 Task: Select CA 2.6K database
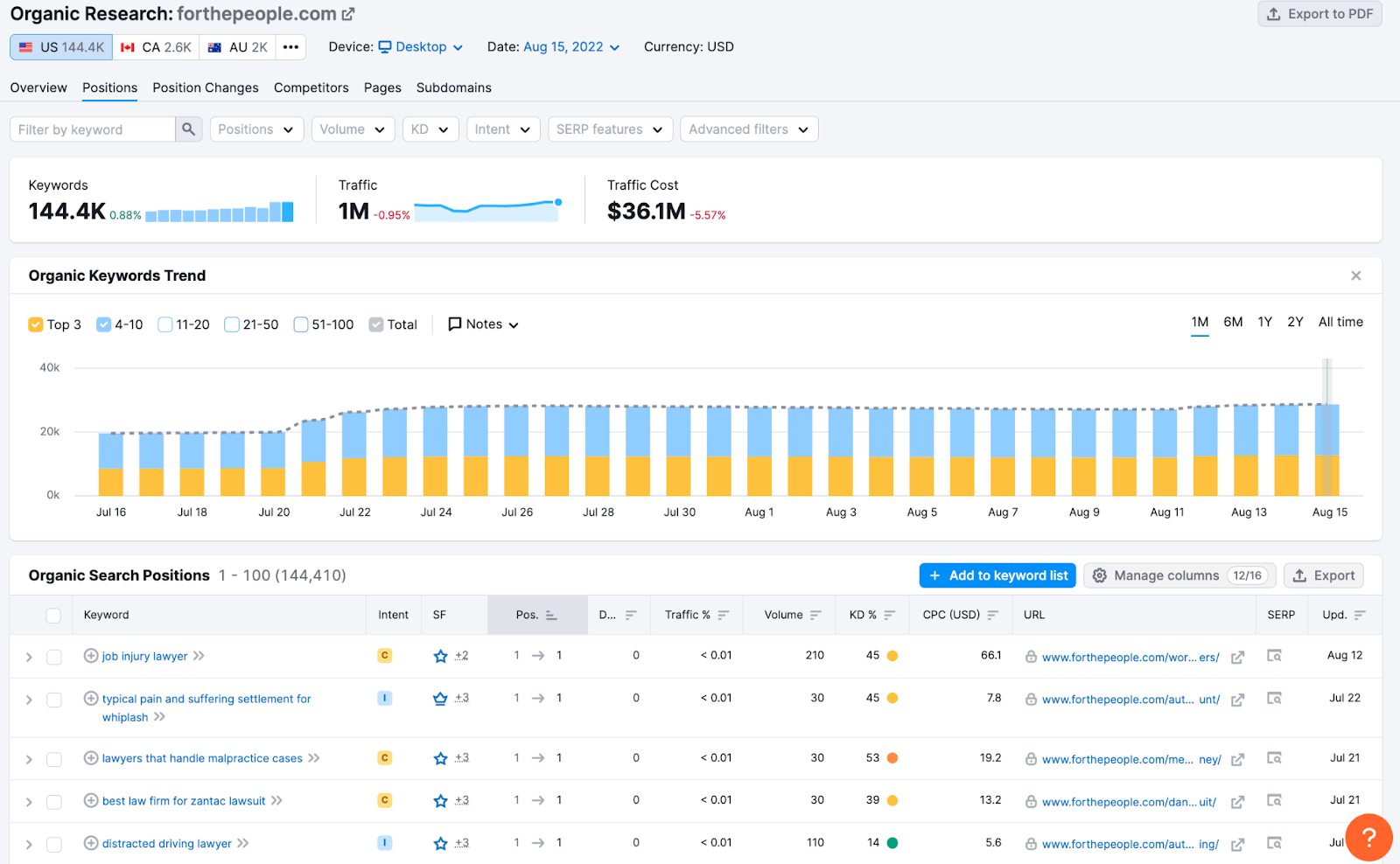point(156,47)
